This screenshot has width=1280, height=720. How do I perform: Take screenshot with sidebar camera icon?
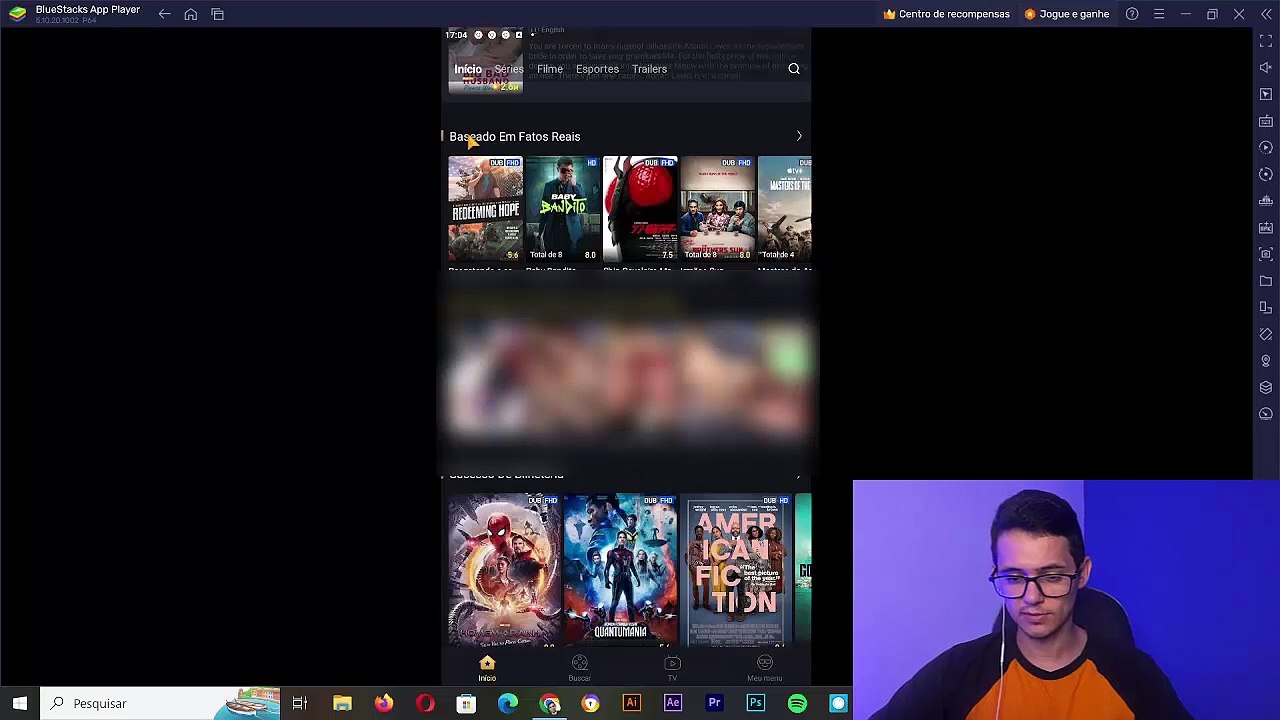point(1266,254)
